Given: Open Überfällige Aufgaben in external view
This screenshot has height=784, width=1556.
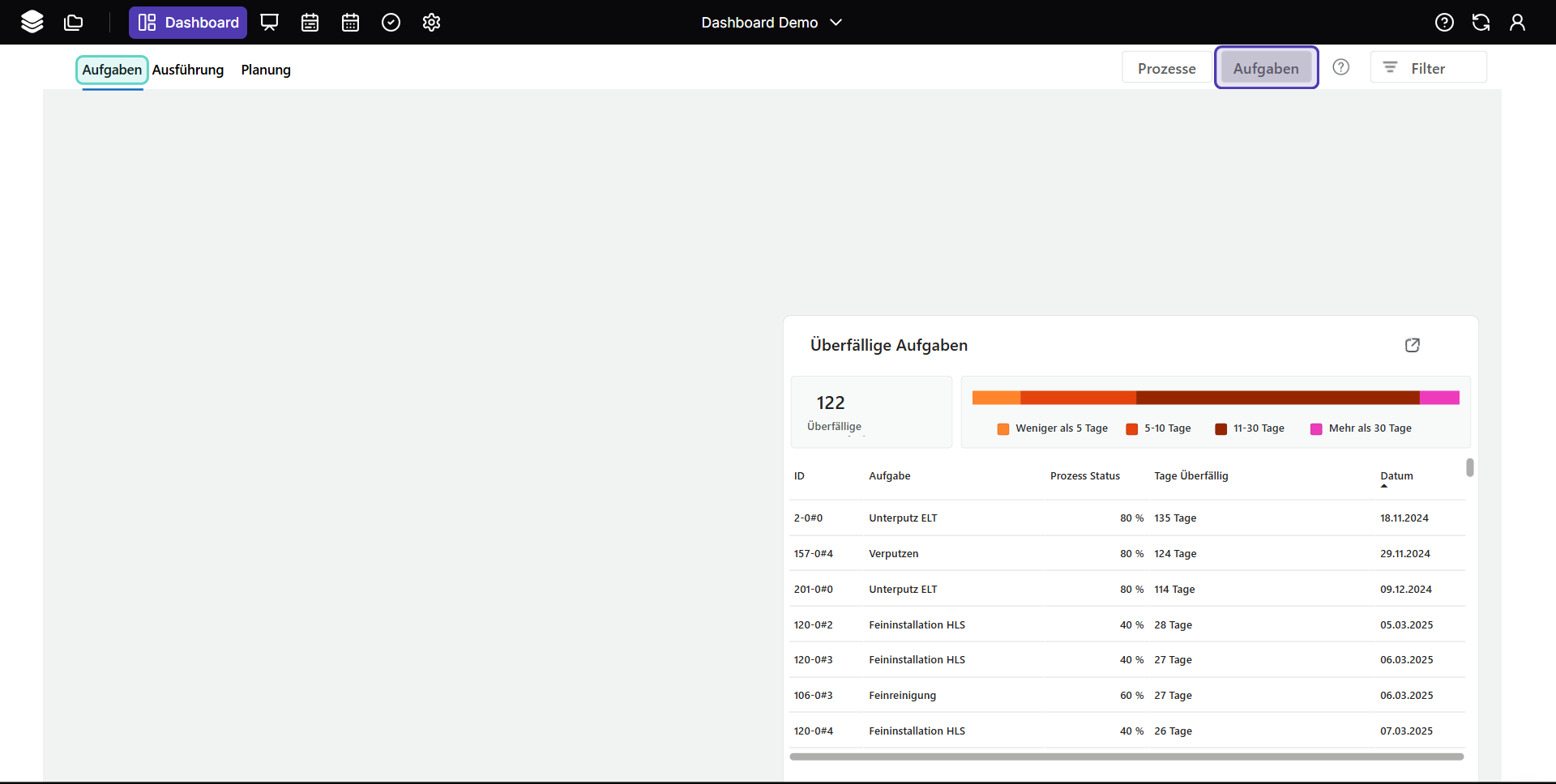Looking at the screenshot, I should (1412, 345).
